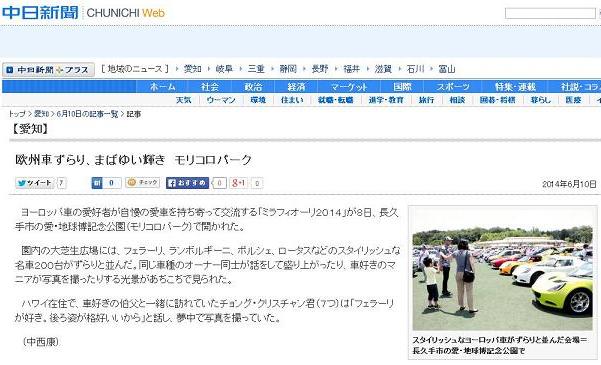Open the 岐阜 regional news link
This screenshot has width=601, height=365.
224,69
